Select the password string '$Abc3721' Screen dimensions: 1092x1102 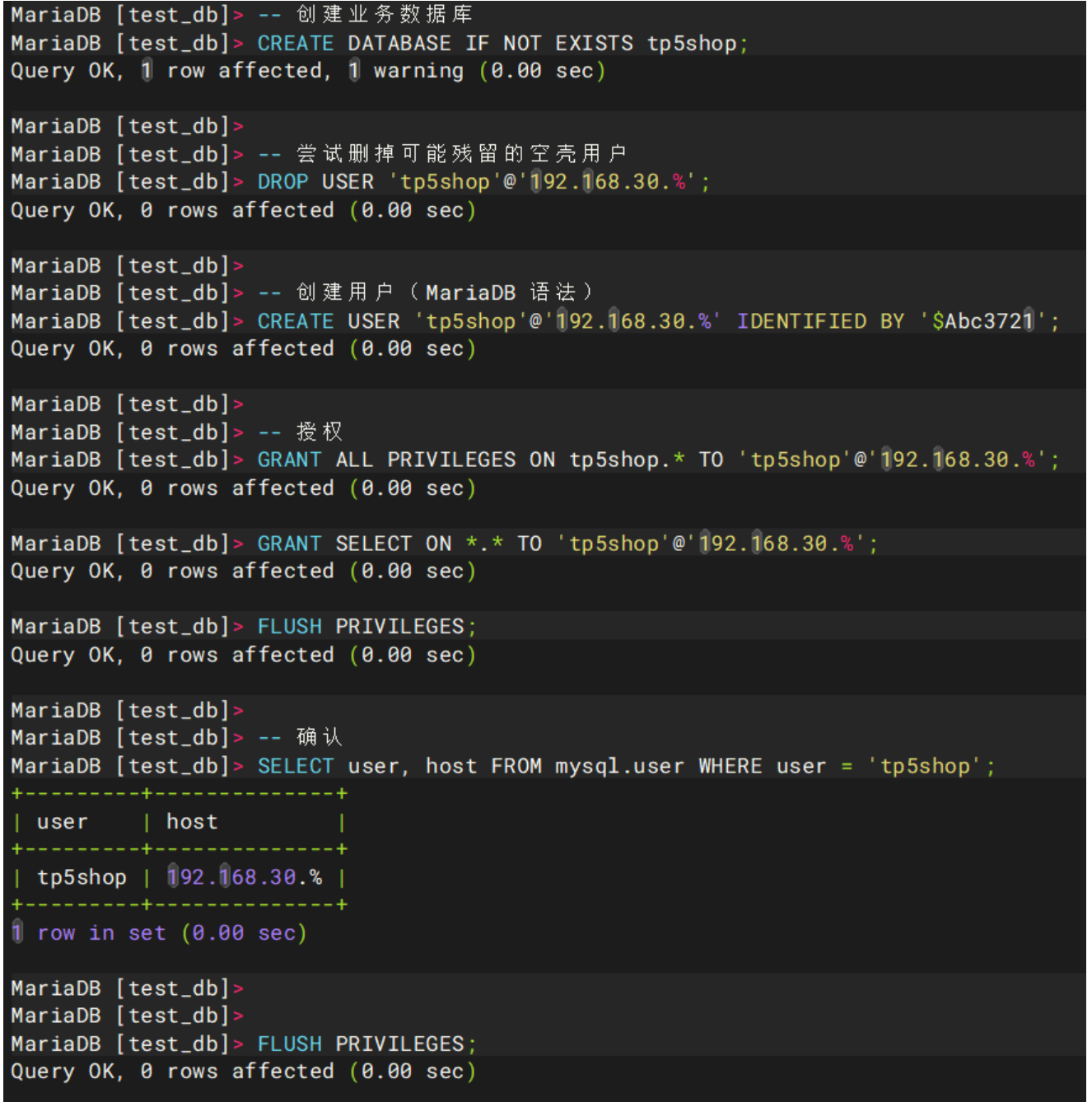[x=982, y=320]
